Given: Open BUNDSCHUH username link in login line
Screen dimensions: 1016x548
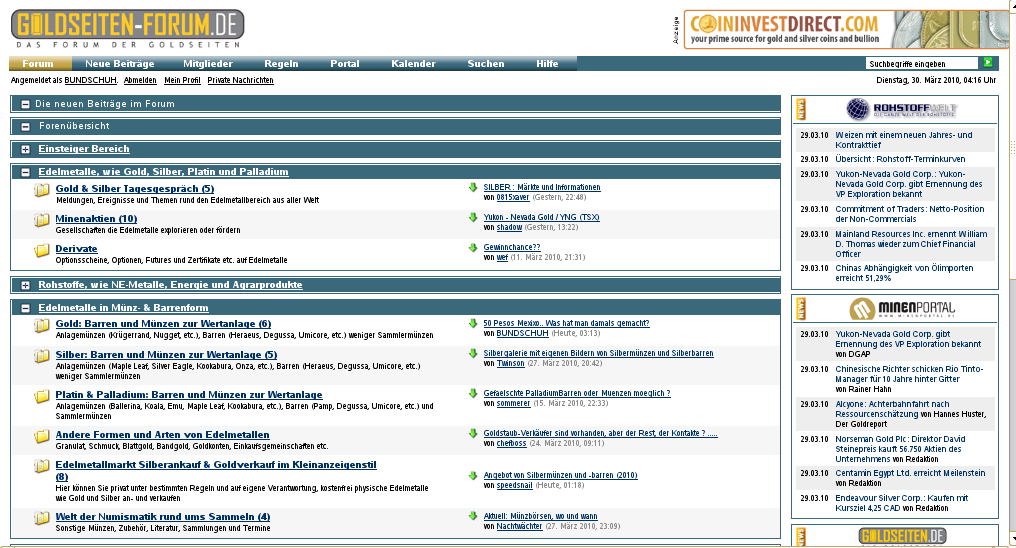Looking at the screenshot, I should (x=90, y=80).
